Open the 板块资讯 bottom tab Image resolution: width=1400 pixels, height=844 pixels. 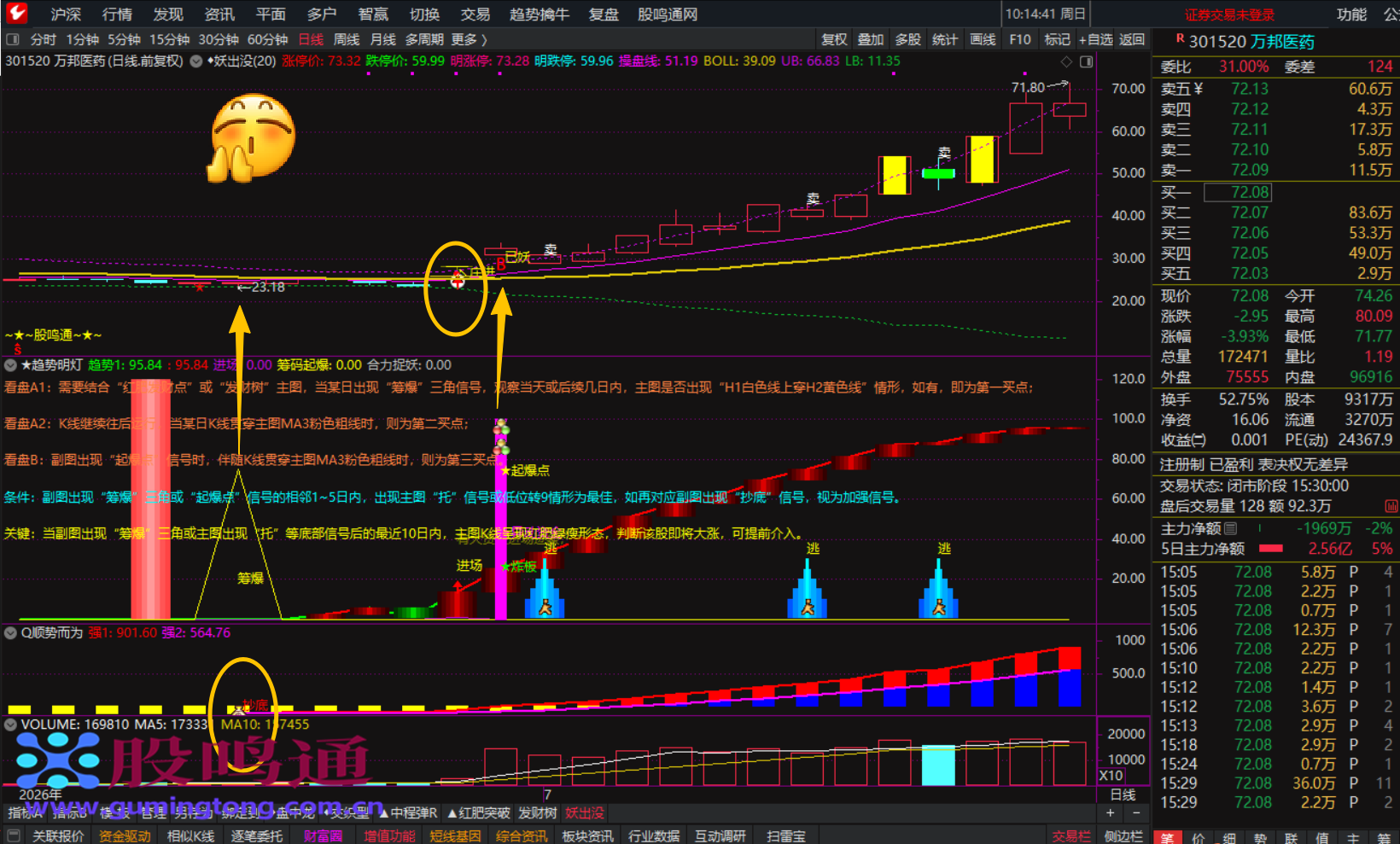coord(587,836)
